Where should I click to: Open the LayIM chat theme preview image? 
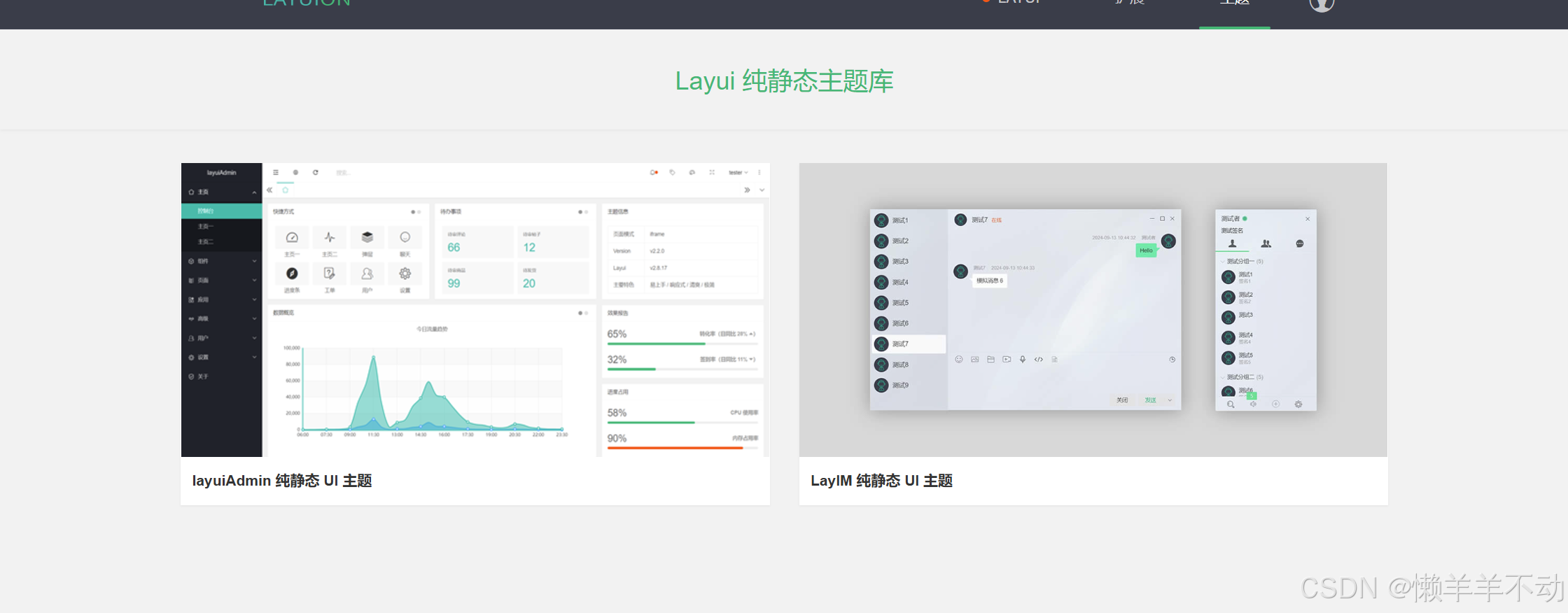click(x=1093, y=310)
